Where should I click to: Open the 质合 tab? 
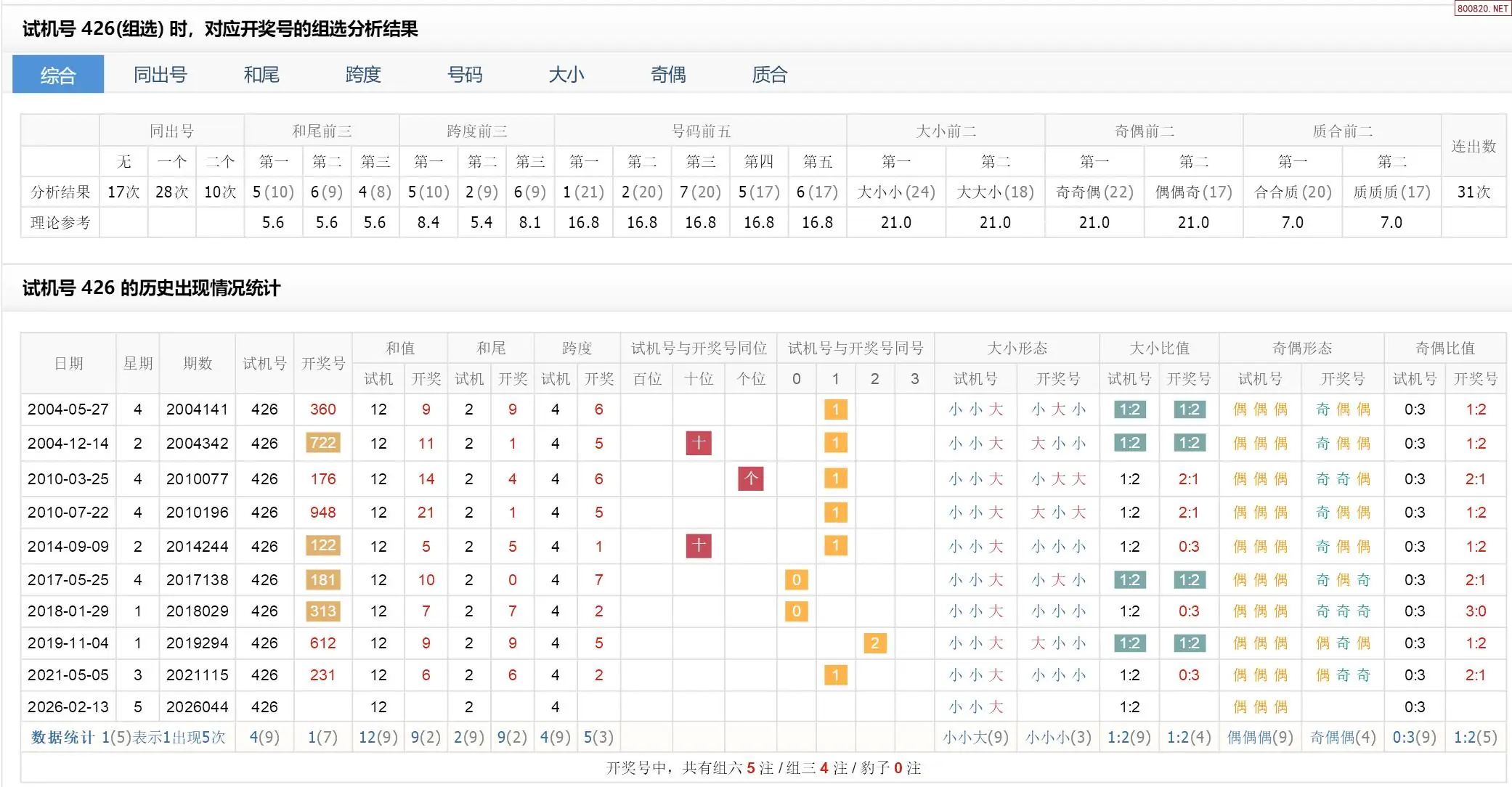click(770, 75)
